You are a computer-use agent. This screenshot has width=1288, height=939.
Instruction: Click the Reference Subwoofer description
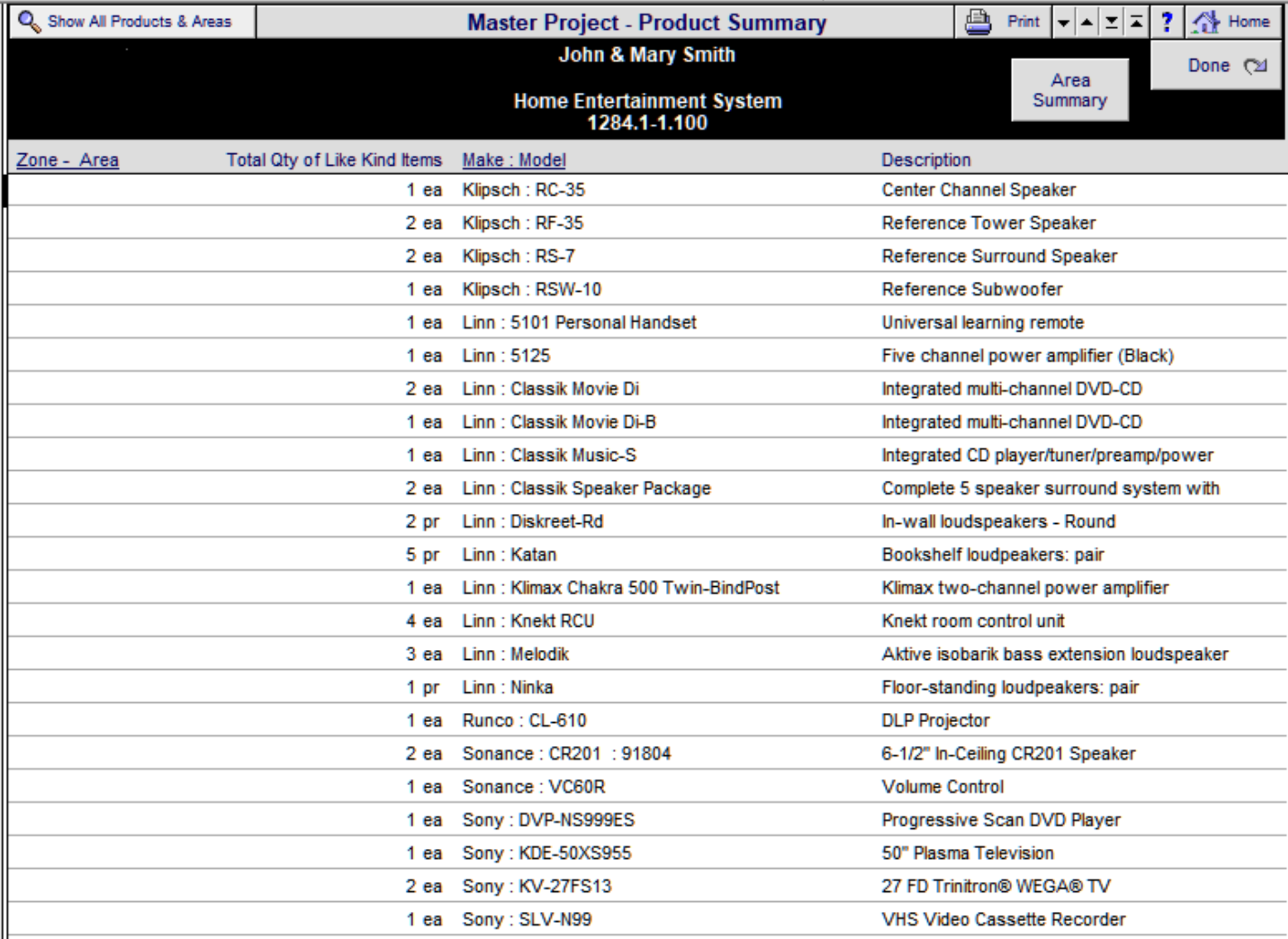(x=972, y=289)
